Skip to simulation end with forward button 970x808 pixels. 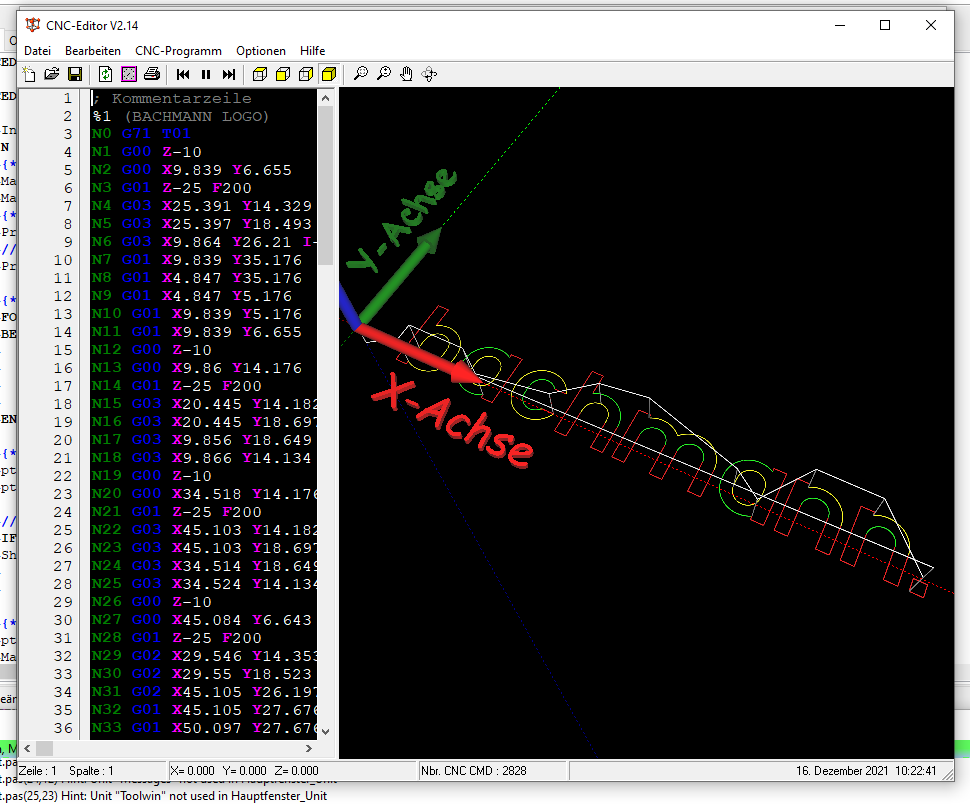pyautogui.click(x=229, y=74)
